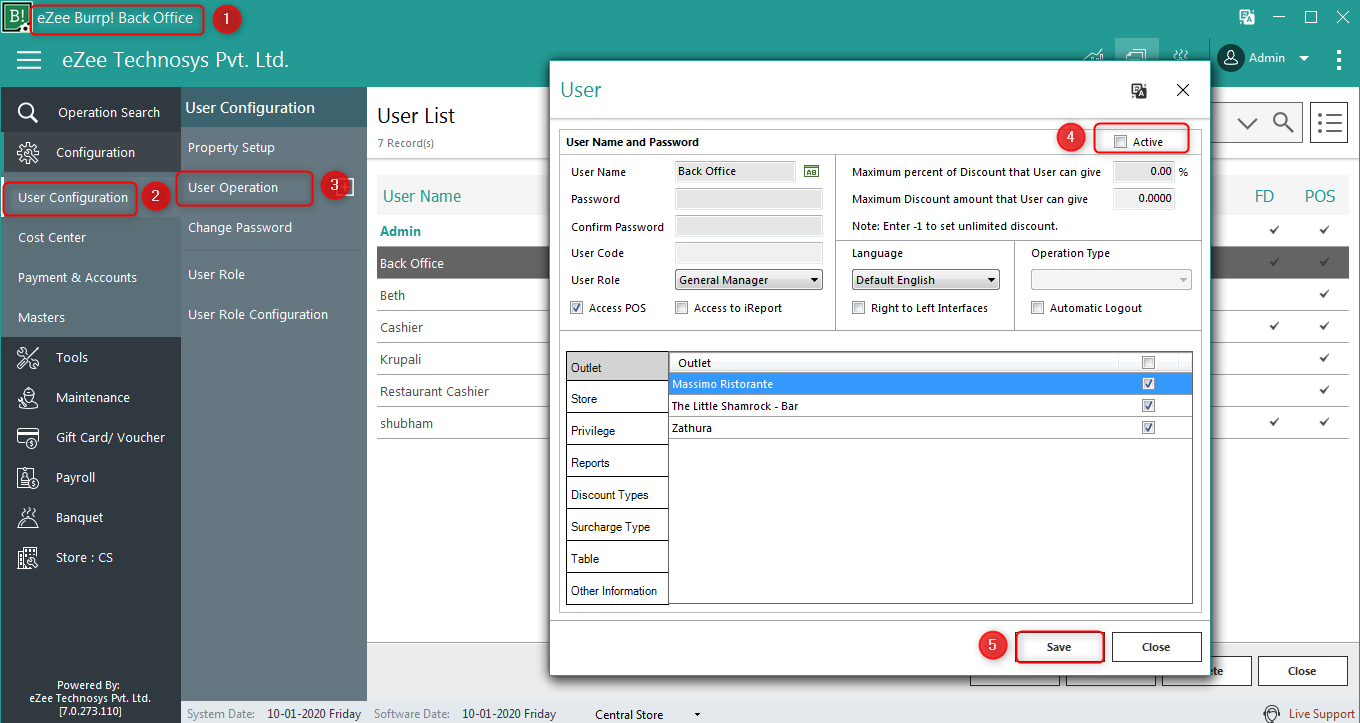The image size is (1360, 723).
Task: Click the Configuration gear icon
Action: pos(28,152)
